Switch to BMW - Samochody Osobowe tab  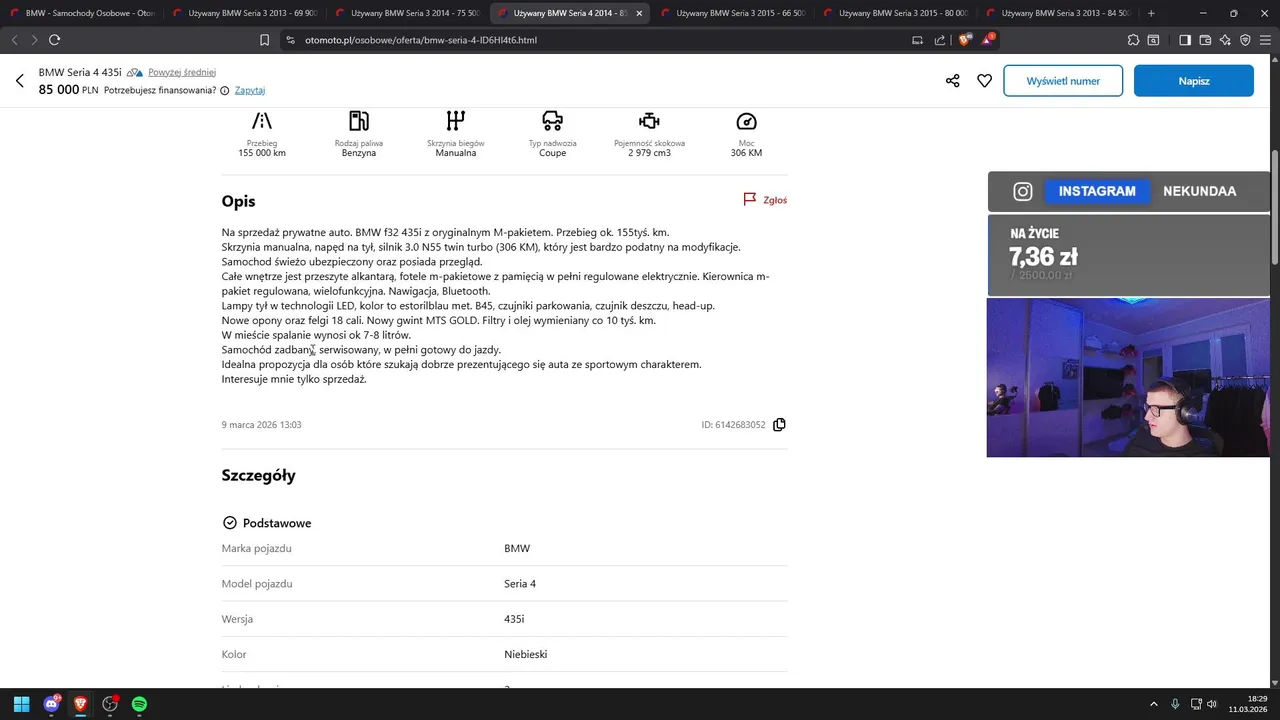click(82, 13)
